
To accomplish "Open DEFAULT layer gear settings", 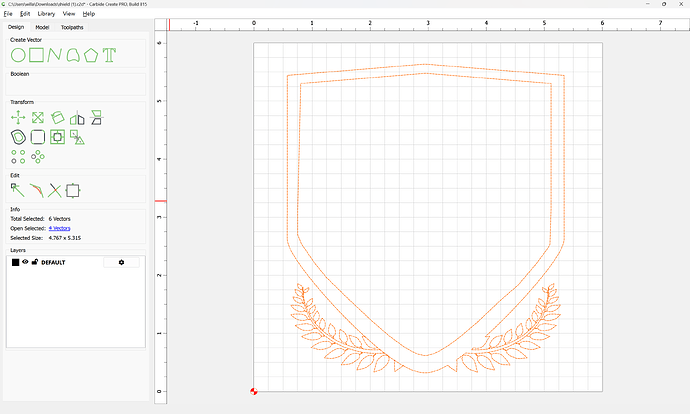I will tap(121, 262).
